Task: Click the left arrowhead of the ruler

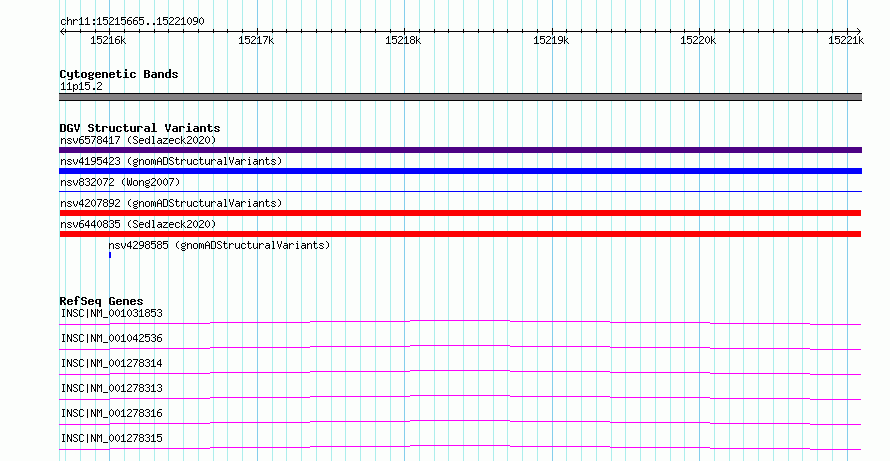Action: [62, 32]
